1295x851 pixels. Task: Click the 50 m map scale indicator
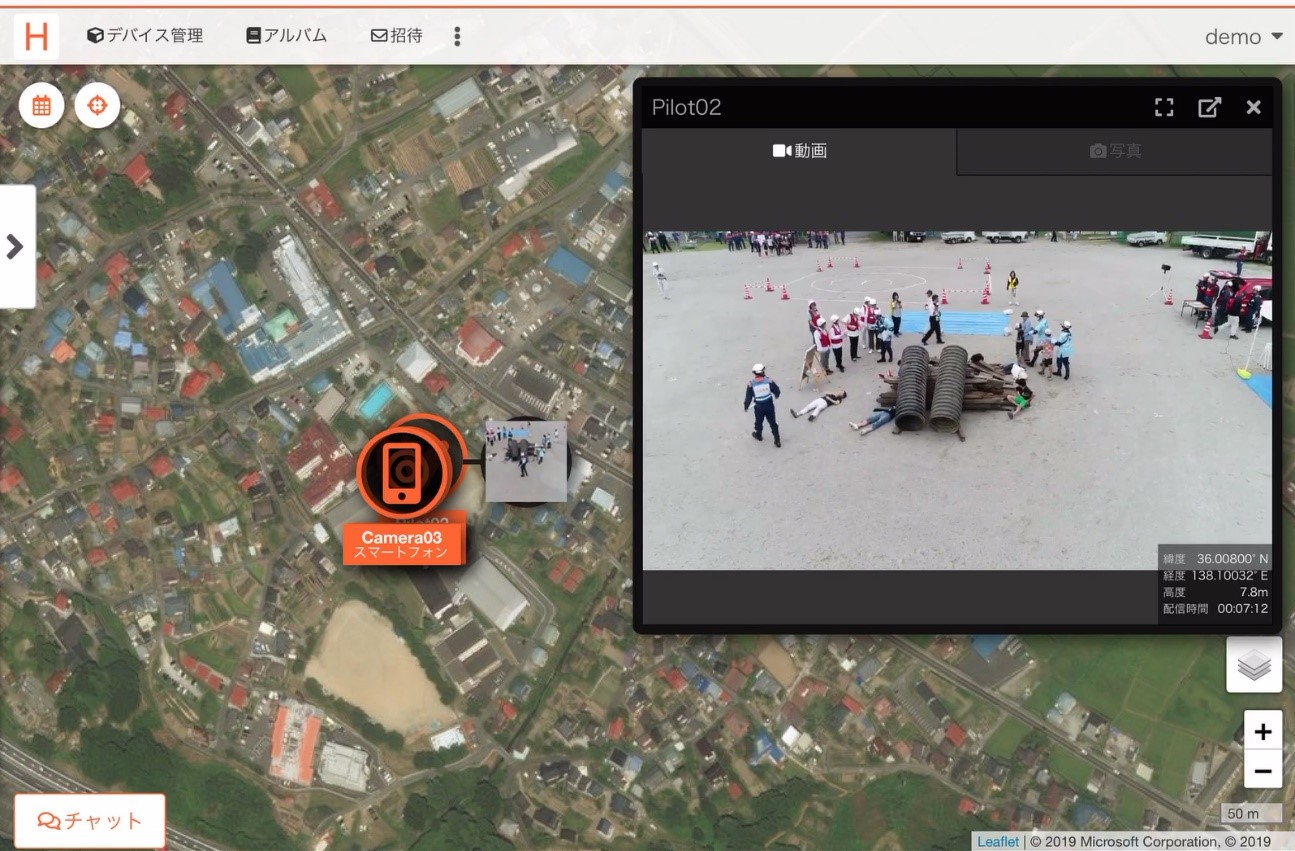pos(1252,814)
